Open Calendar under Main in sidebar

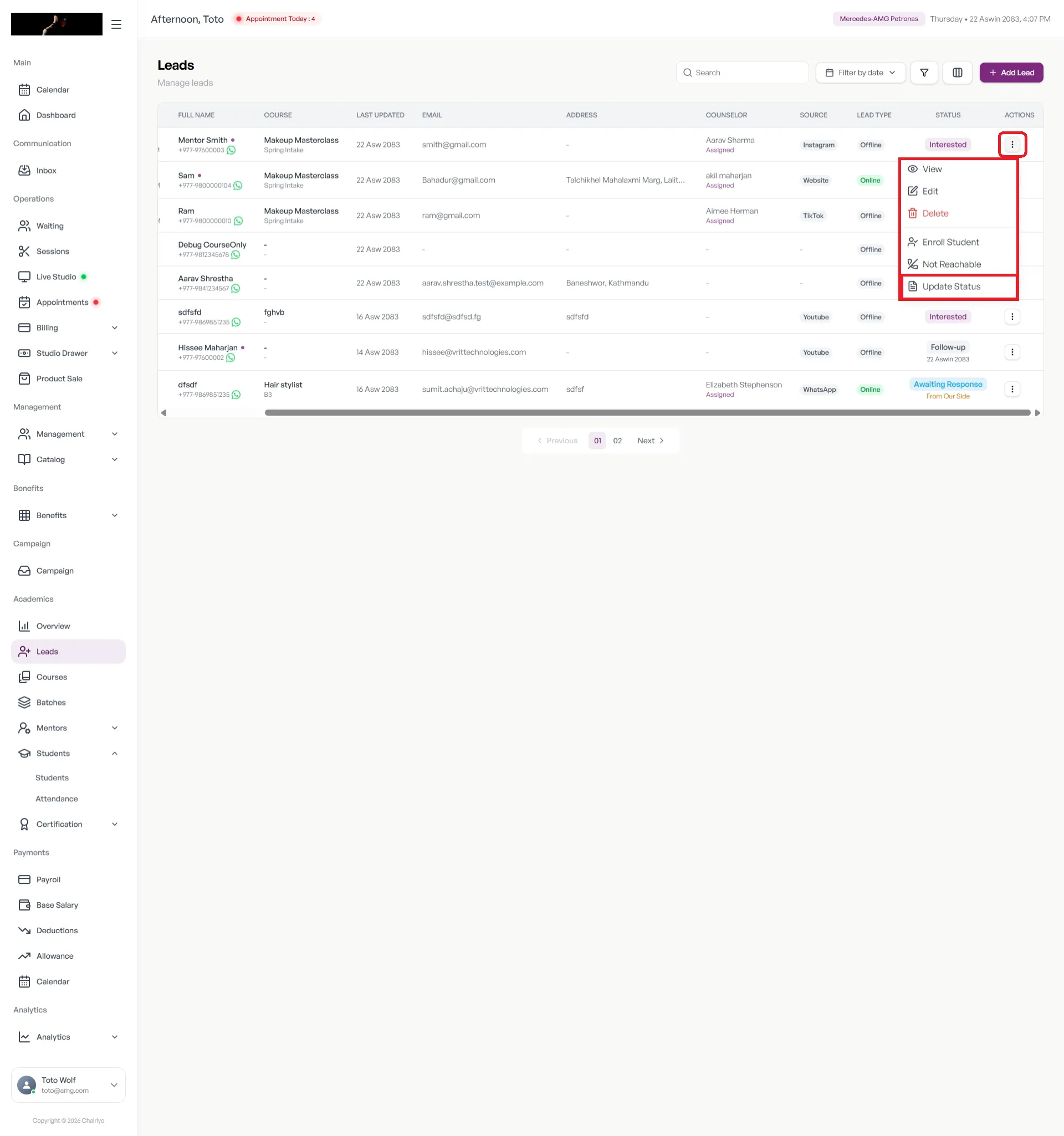tap(68, 90)
